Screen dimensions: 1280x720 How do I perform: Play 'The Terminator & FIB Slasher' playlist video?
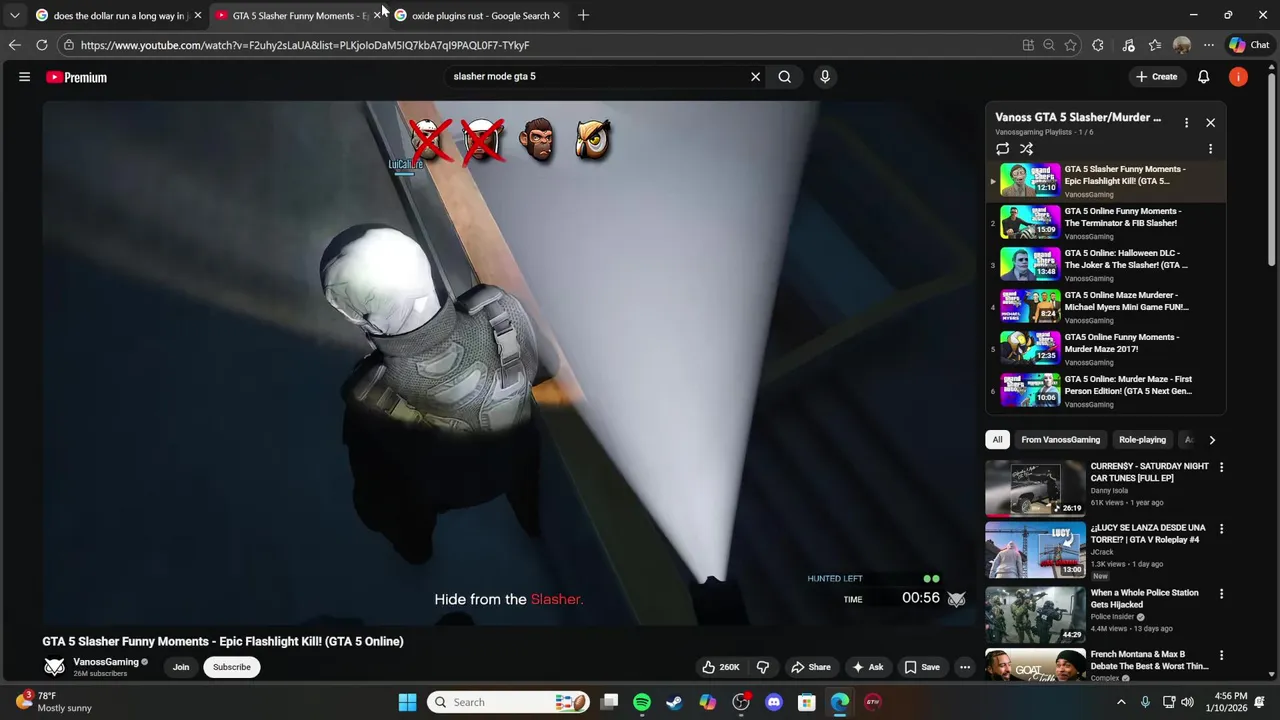click(1106, 222)
